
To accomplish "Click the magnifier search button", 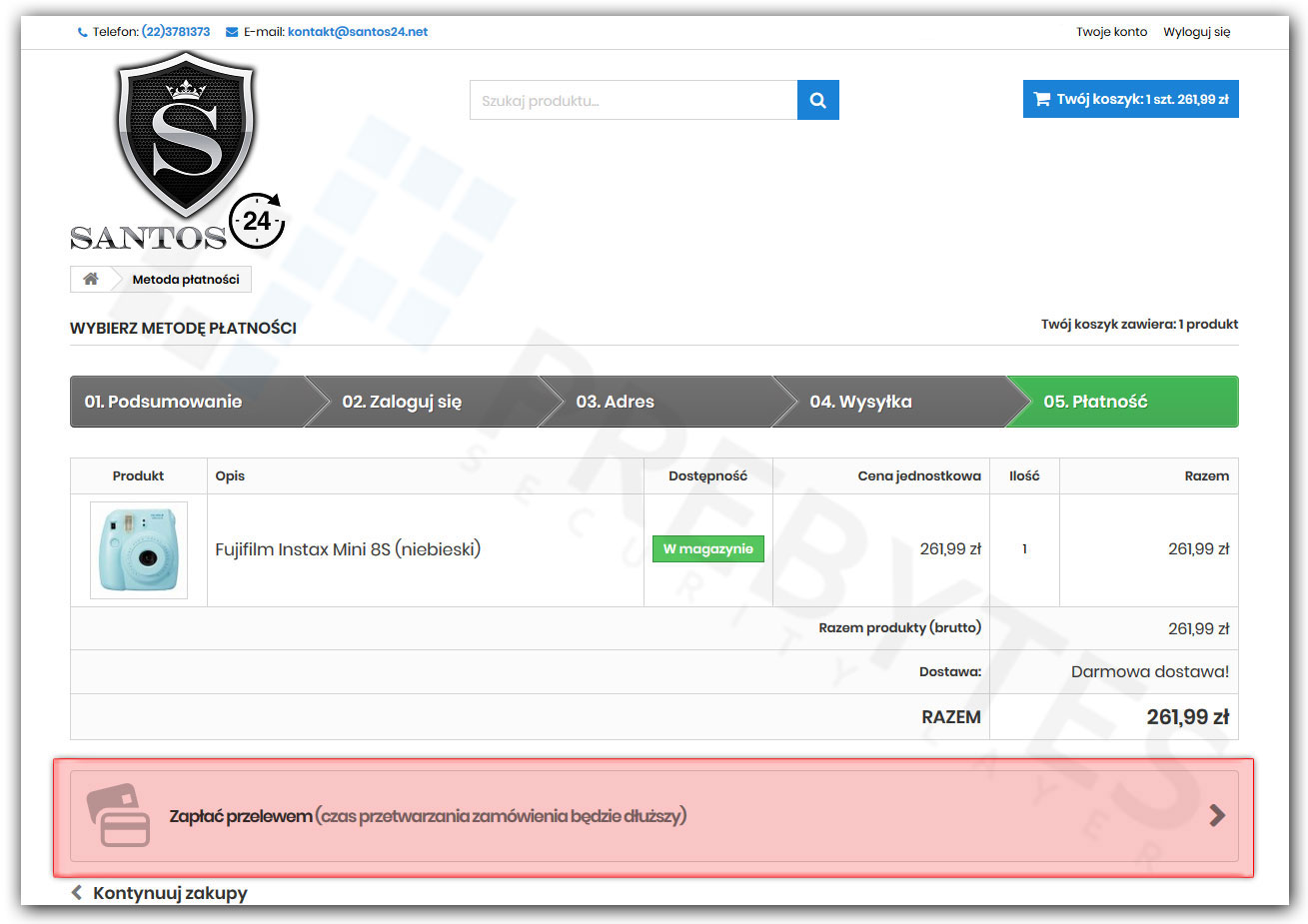I will pyautogui.click(x=817, y=100).
